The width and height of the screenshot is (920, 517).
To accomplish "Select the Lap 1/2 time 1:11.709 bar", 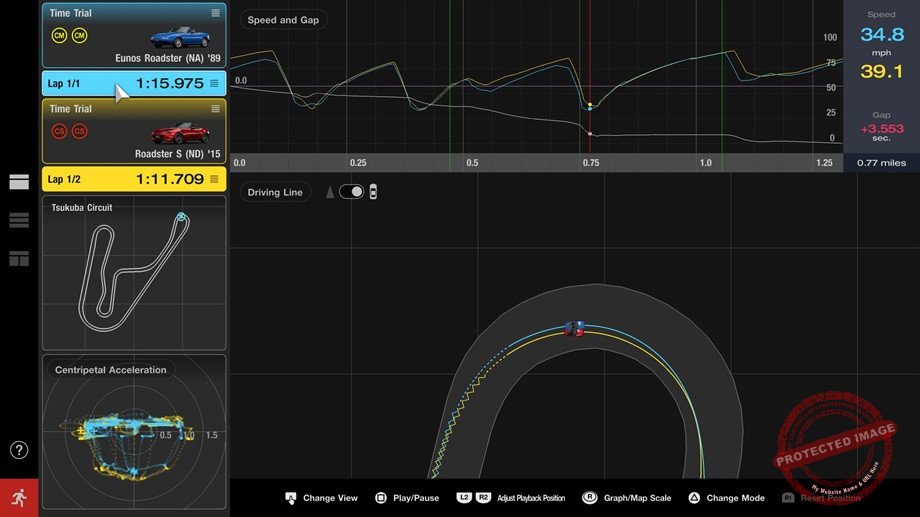I will [134, 179].
